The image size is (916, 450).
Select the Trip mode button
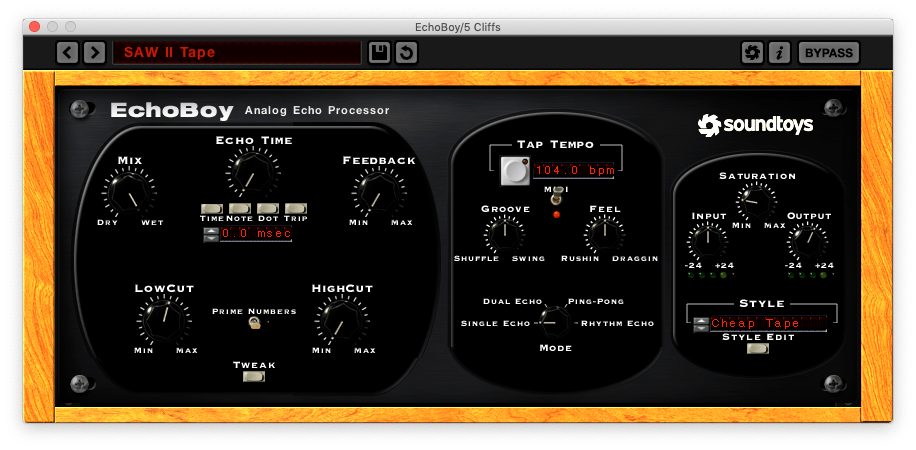pyautogui.click(x=296, y=209)
